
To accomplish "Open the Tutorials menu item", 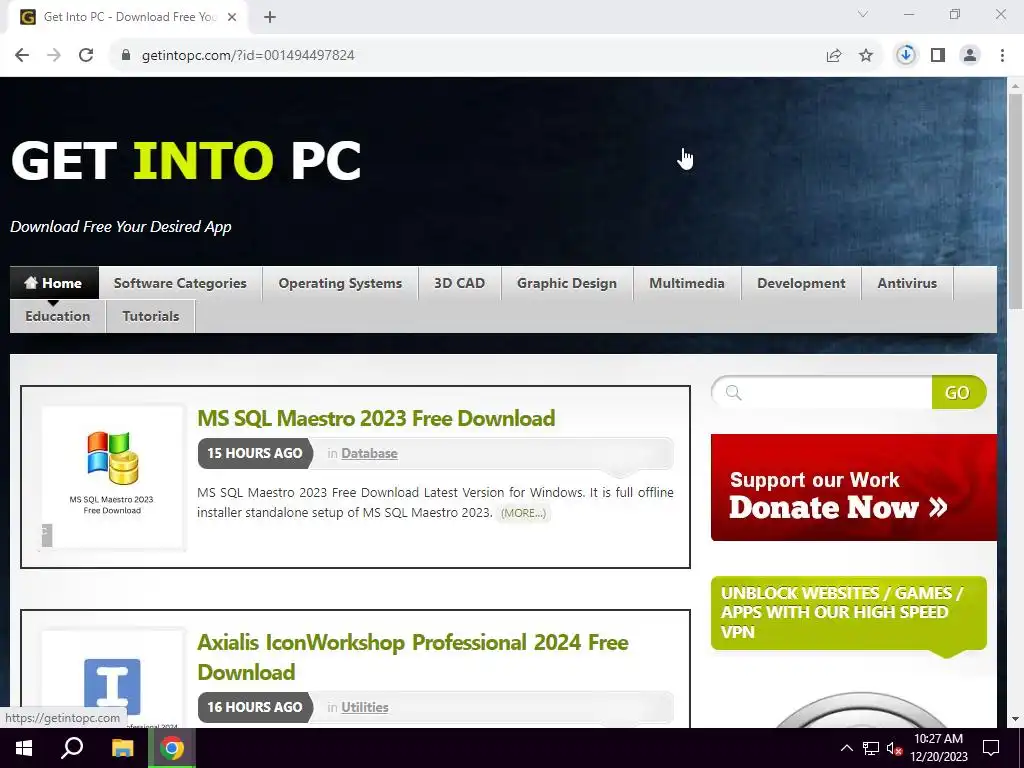I will (x=151, y=316).
